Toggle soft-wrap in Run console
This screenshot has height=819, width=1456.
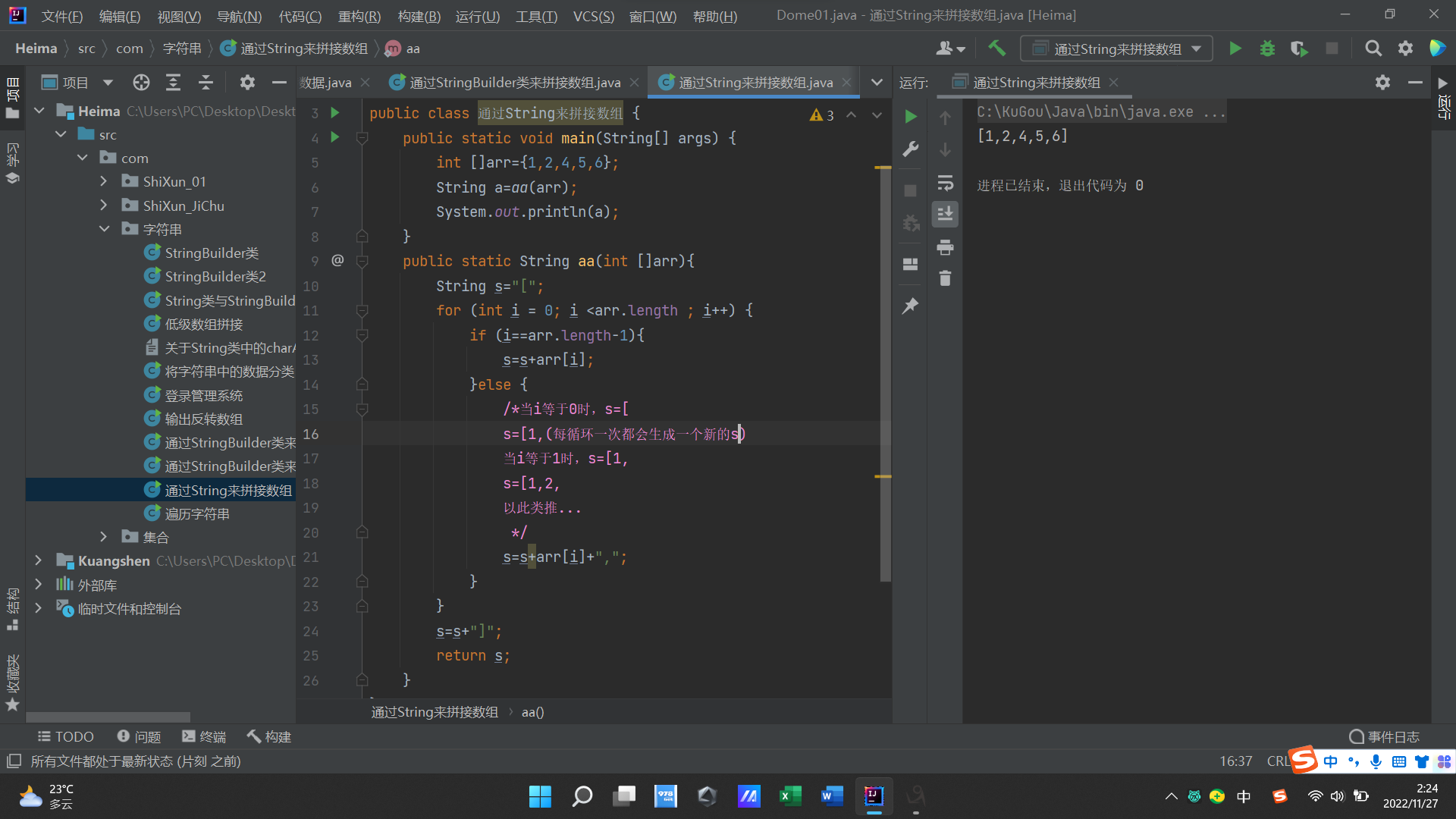click(x=945, y=183)
